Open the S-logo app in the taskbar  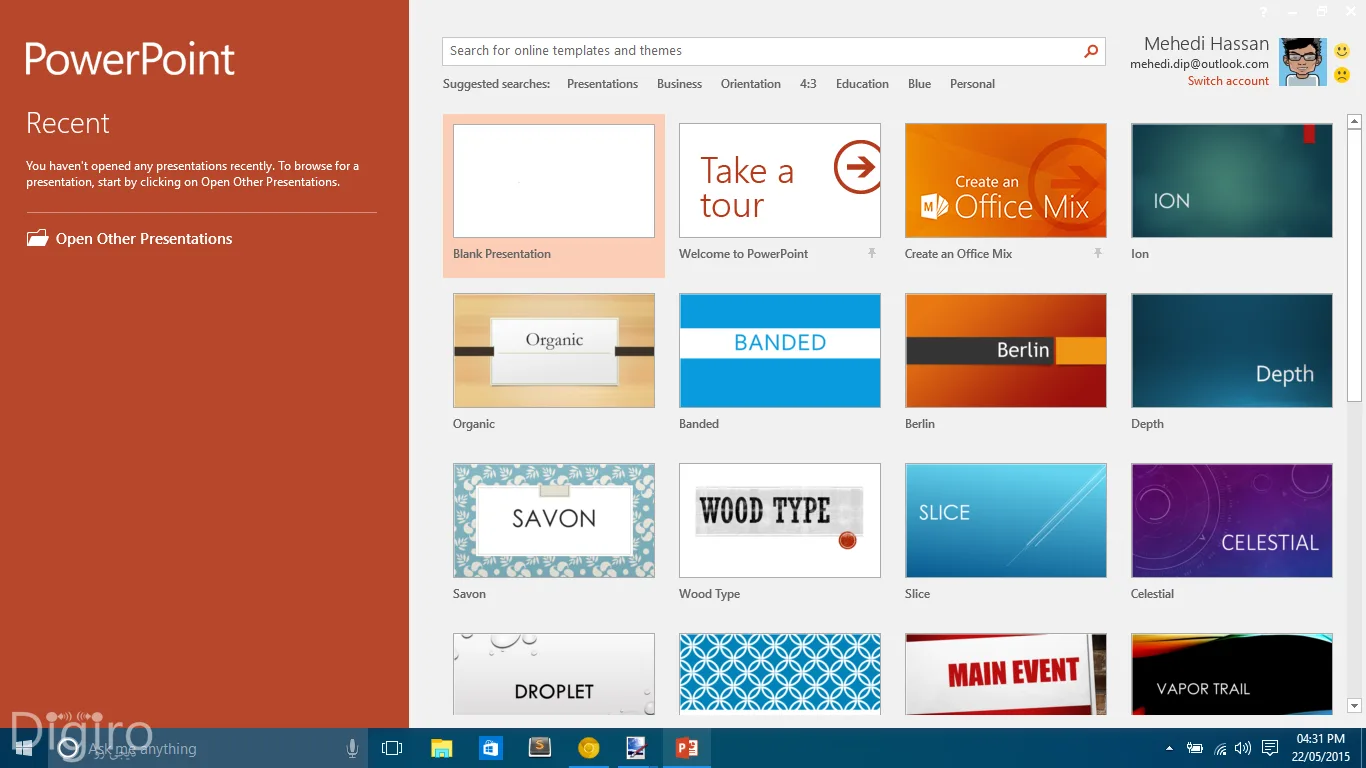pyautogui.click(x=540, y=748)
